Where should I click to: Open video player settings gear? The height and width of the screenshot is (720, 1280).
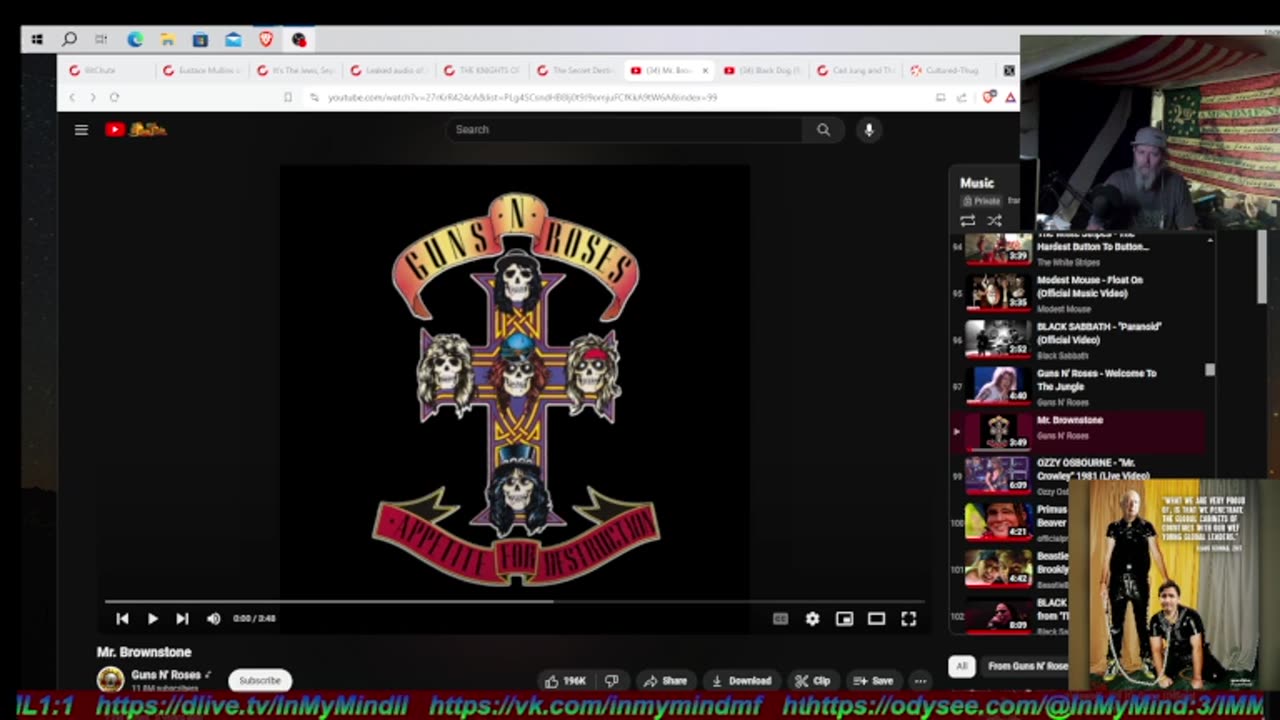(x=812, y=619)
